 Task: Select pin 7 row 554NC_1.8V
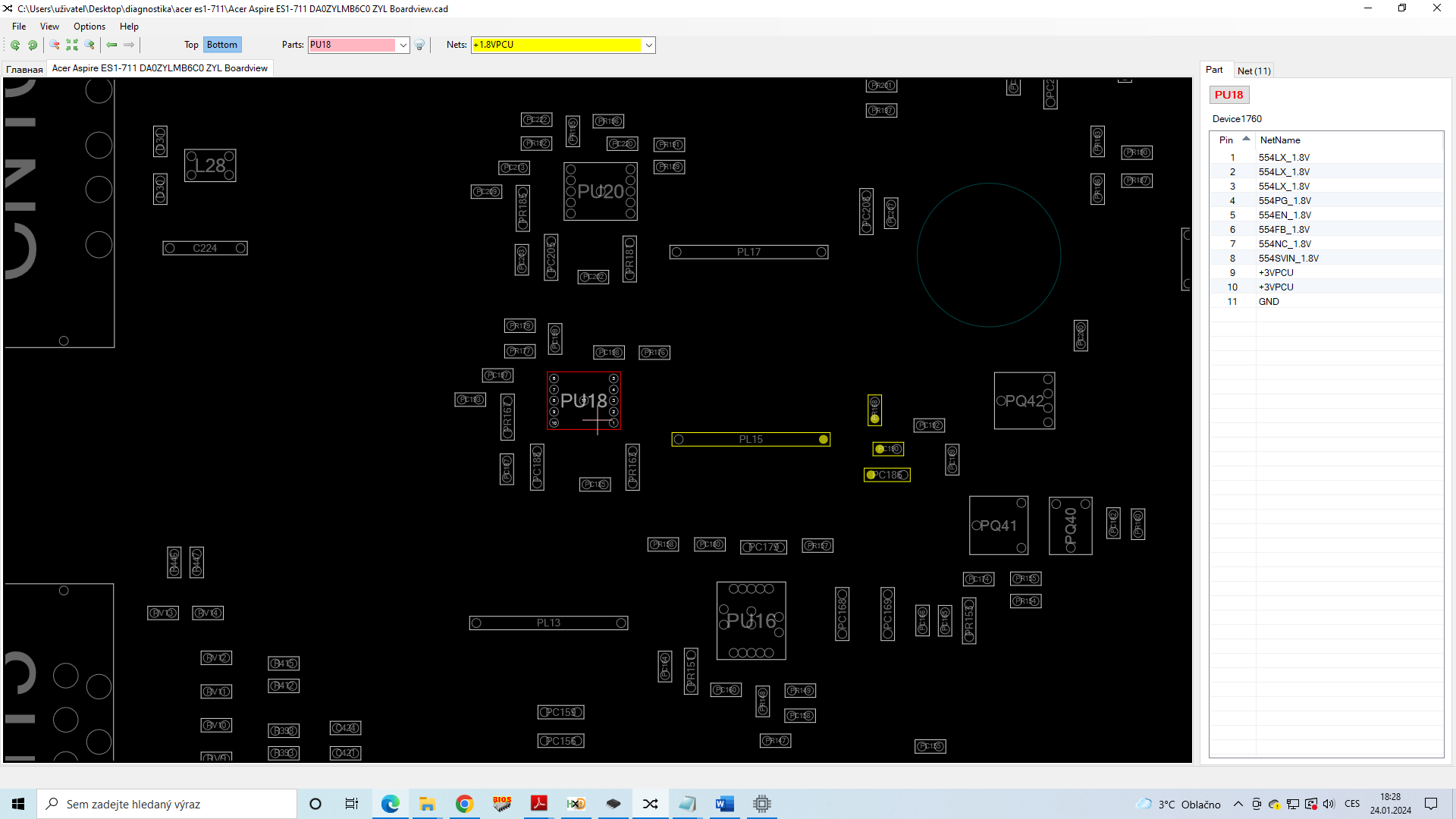click(1326, 244)
